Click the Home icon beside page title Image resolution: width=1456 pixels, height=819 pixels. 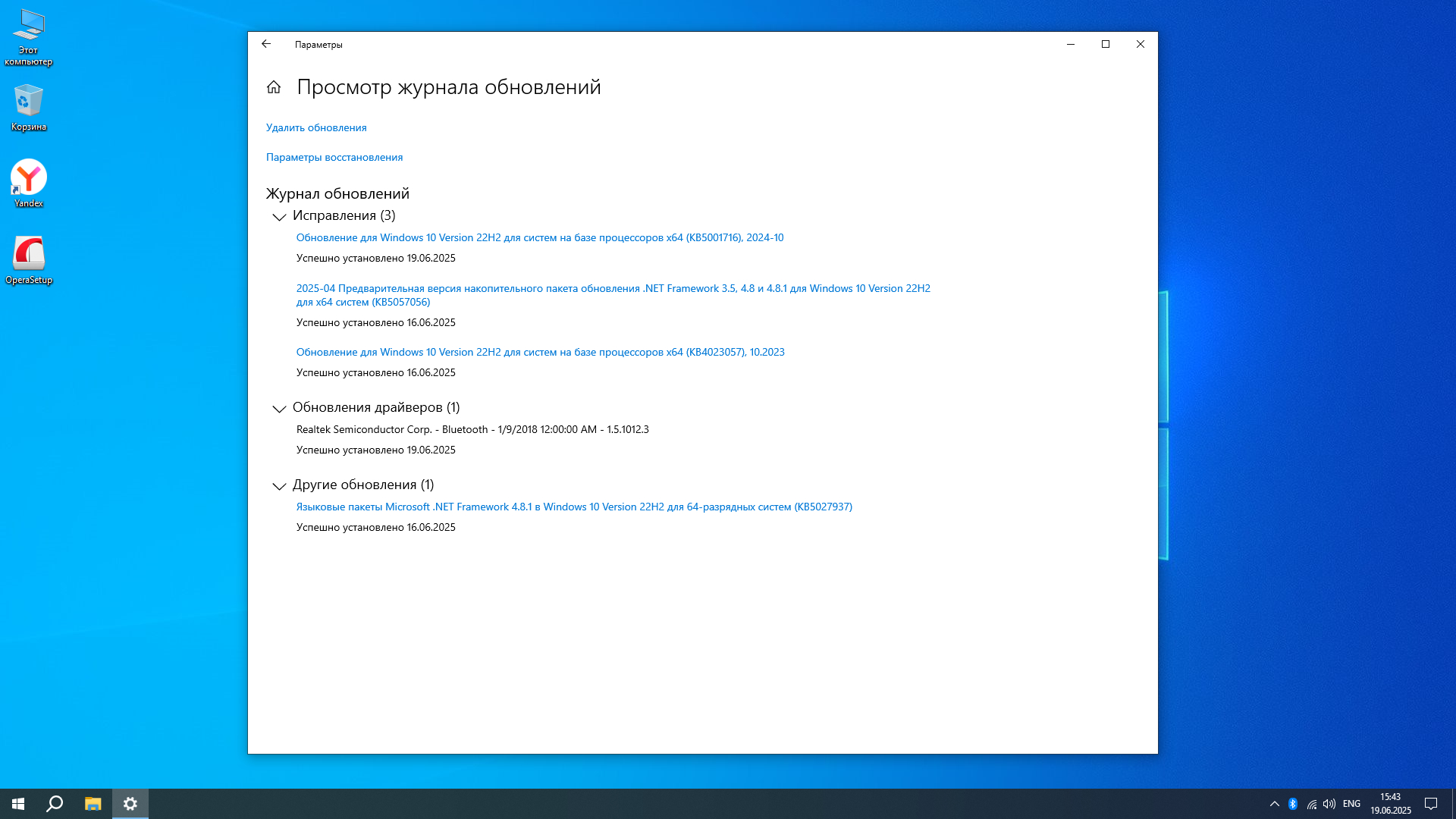click(274, 87)
